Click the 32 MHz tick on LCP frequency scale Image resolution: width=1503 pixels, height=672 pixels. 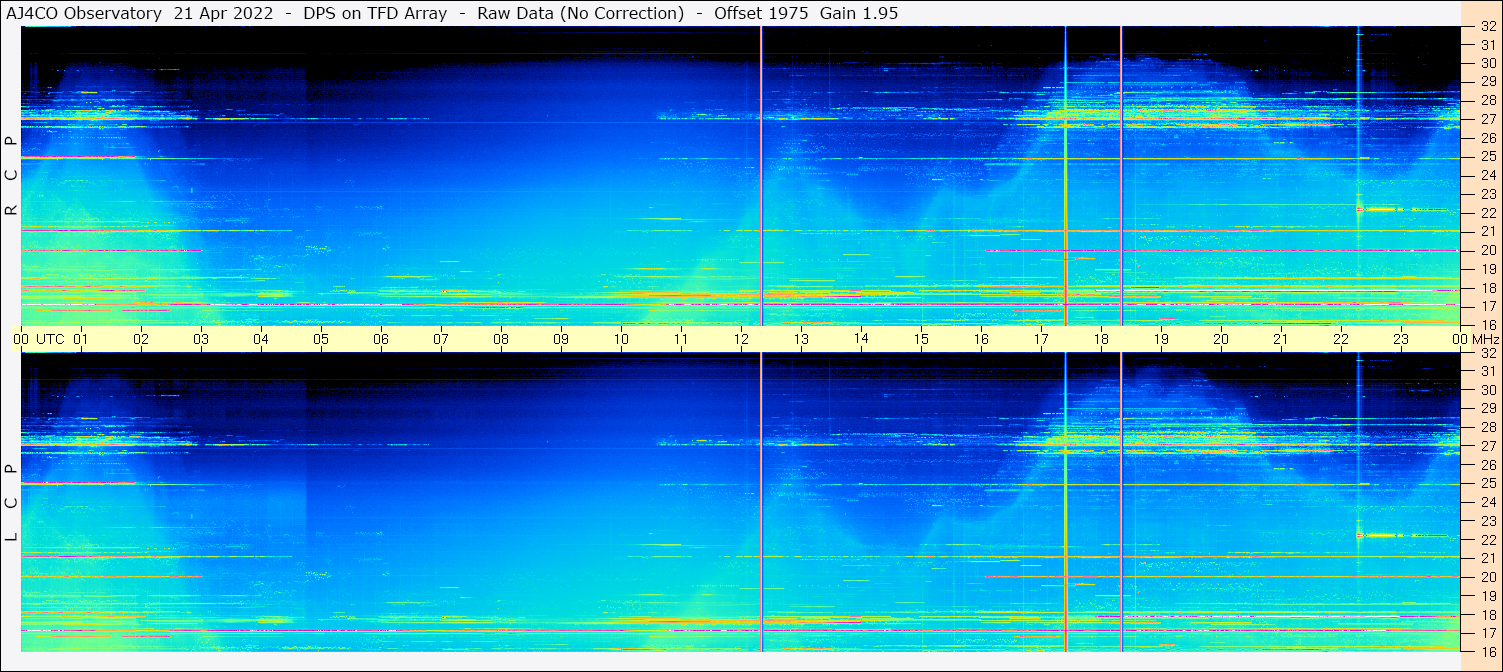click(1488, 353)
